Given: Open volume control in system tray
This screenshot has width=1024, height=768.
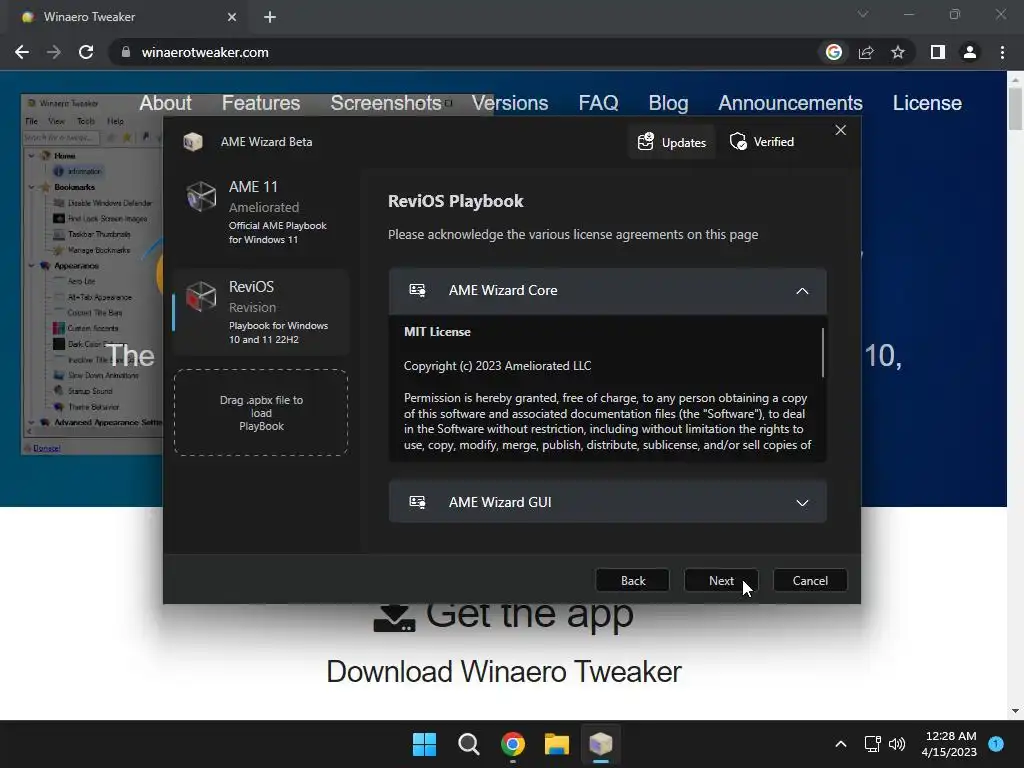Looking at the screenshot, I should click(897, 744).
